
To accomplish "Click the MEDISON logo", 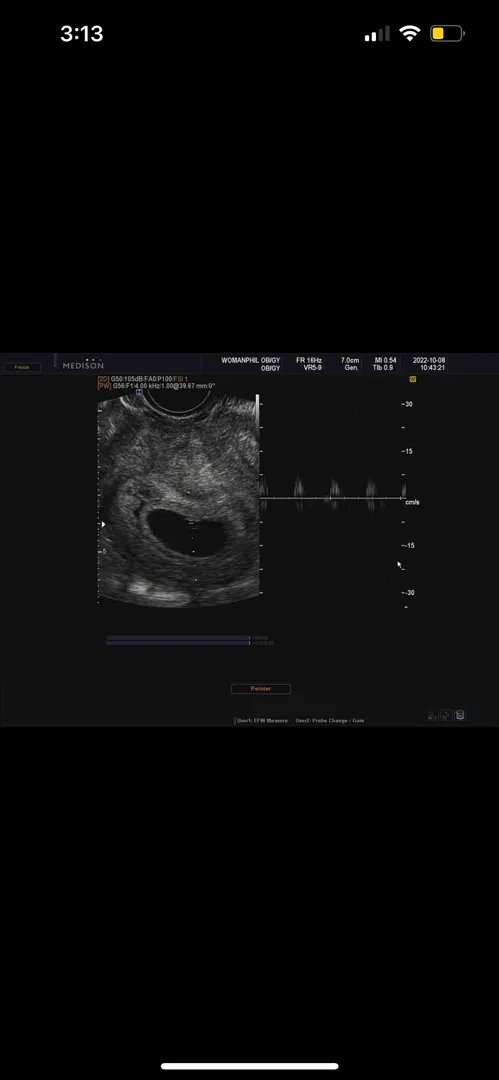I will 83,364.
